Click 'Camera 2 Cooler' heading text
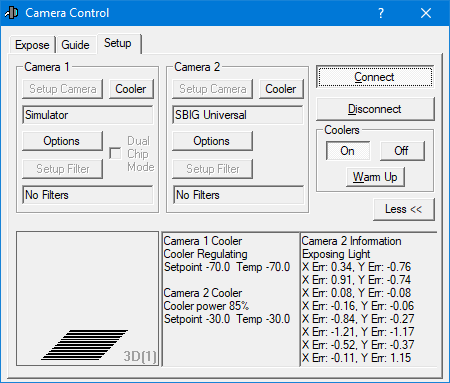The height and width of the screenshot is (383, 450). tap(203, 293)
